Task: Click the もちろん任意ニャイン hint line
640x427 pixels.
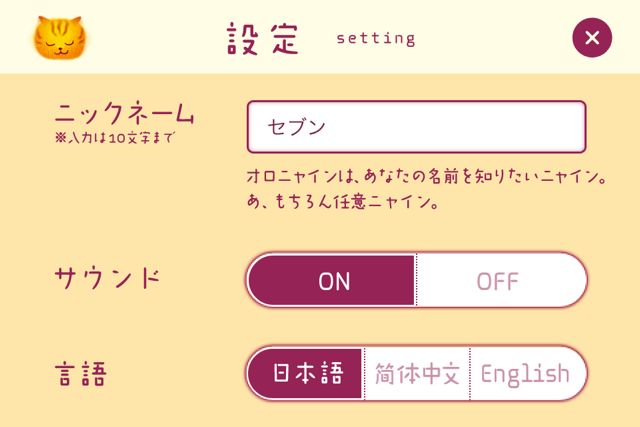Action: coord(343,201)
